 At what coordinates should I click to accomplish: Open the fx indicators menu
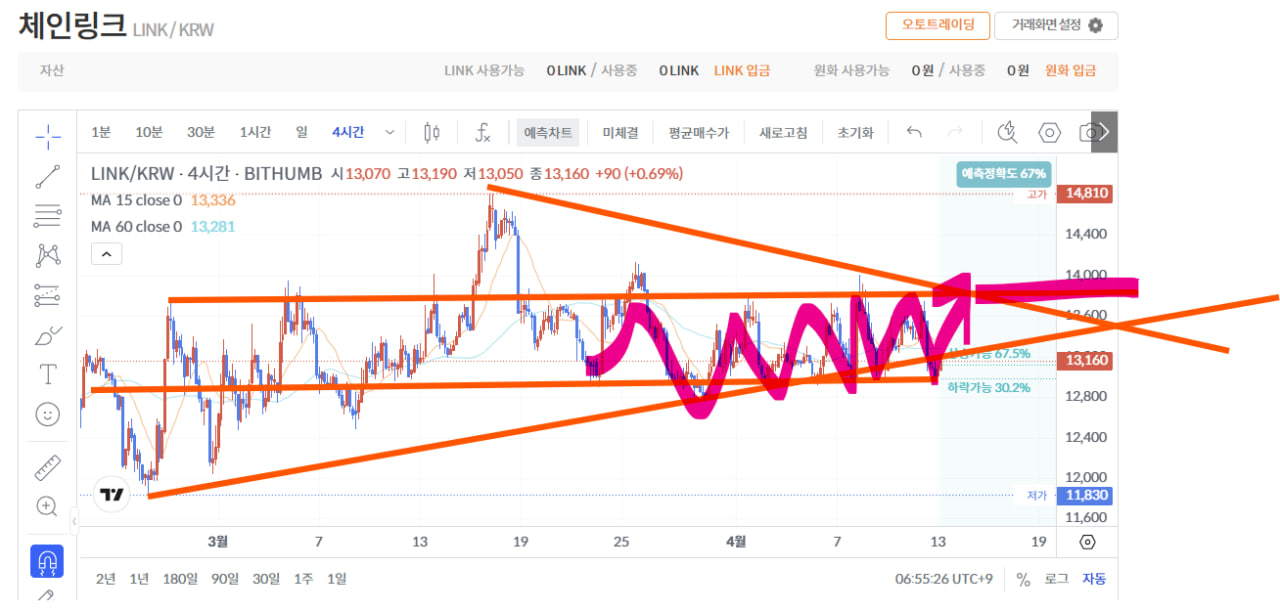click(x=482, y=132)
